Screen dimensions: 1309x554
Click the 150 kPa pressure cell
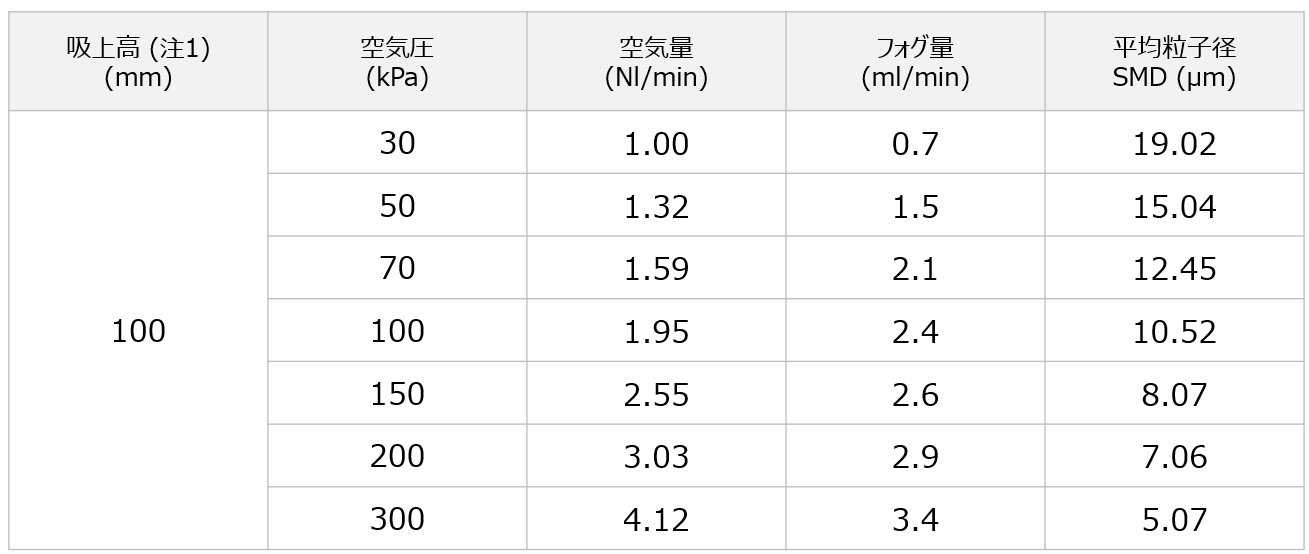(397, 393)
